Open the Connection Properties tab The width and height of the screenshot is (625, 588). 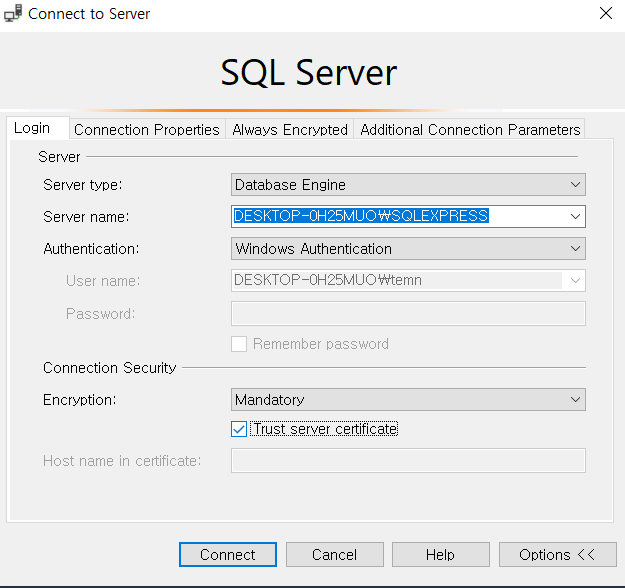pos(147,130)
